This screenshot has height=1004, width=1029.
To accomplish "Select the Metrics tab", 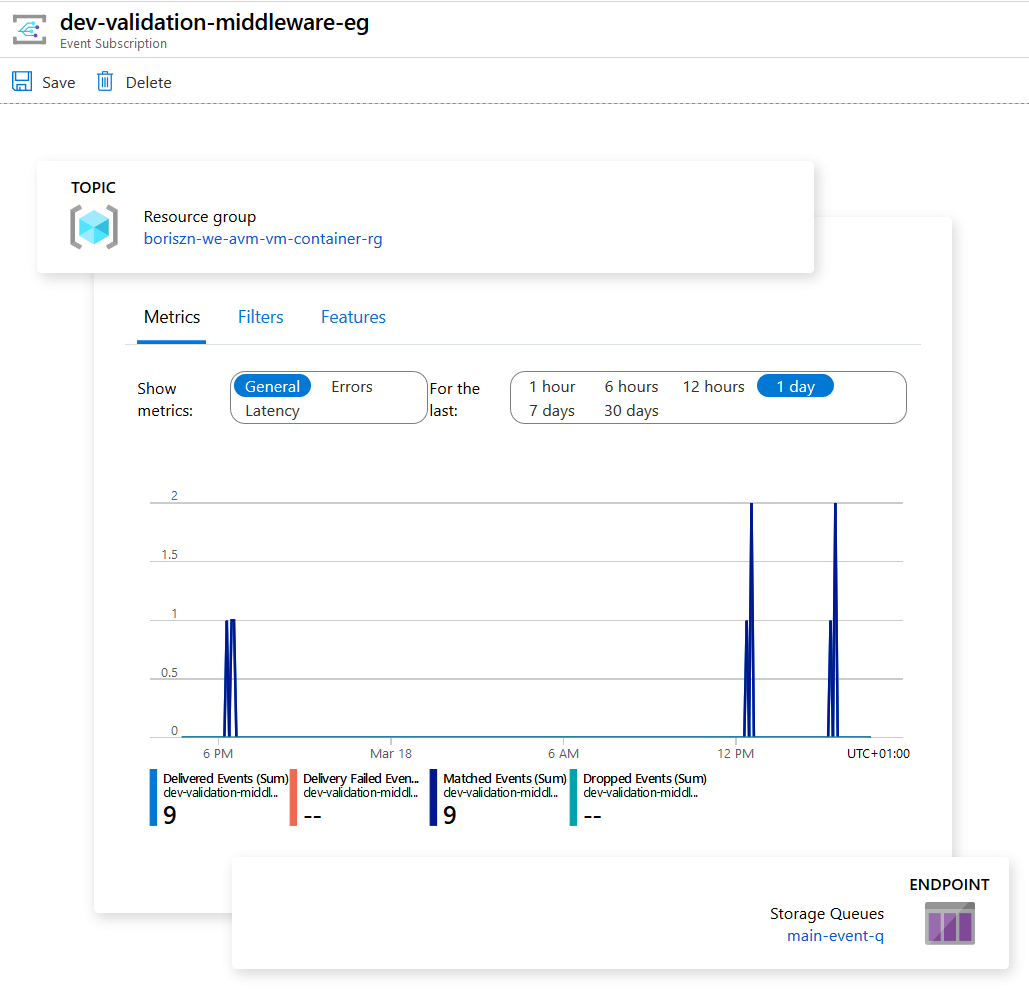I will 171,316.
